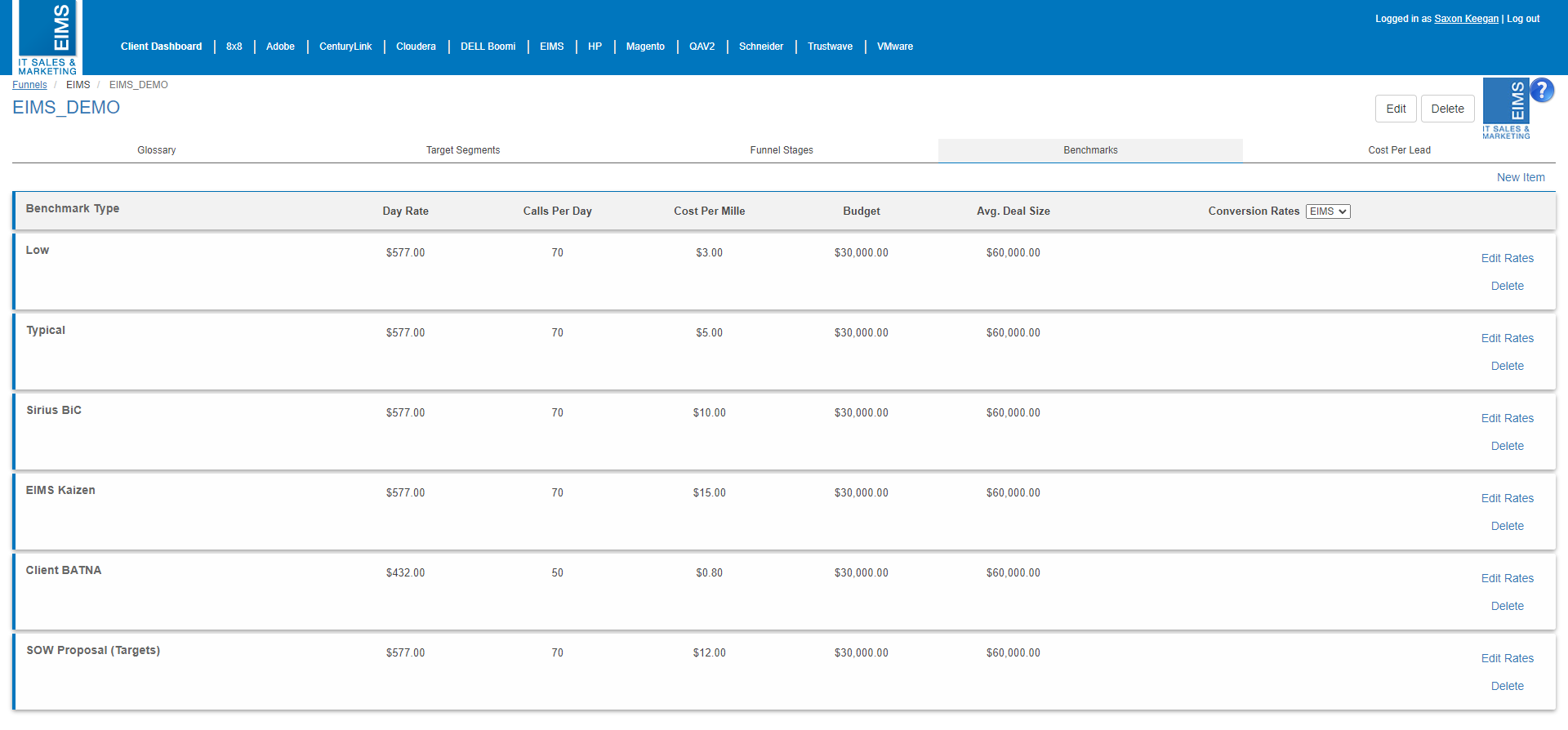Select the Typical benchmark name

tap(46, 330)
